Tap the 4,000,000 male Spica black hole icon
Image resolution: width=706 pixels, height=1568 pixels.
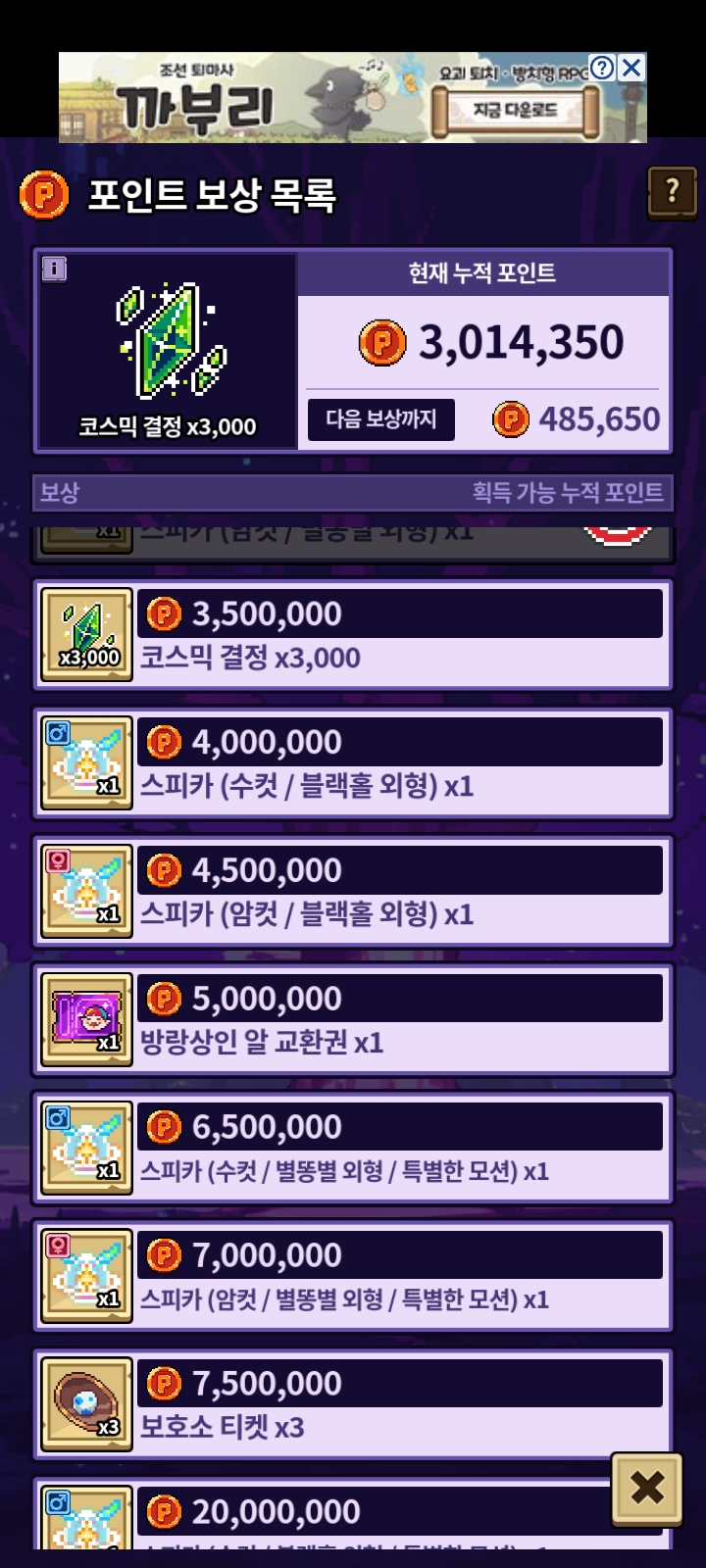click(x=86, y=763)
